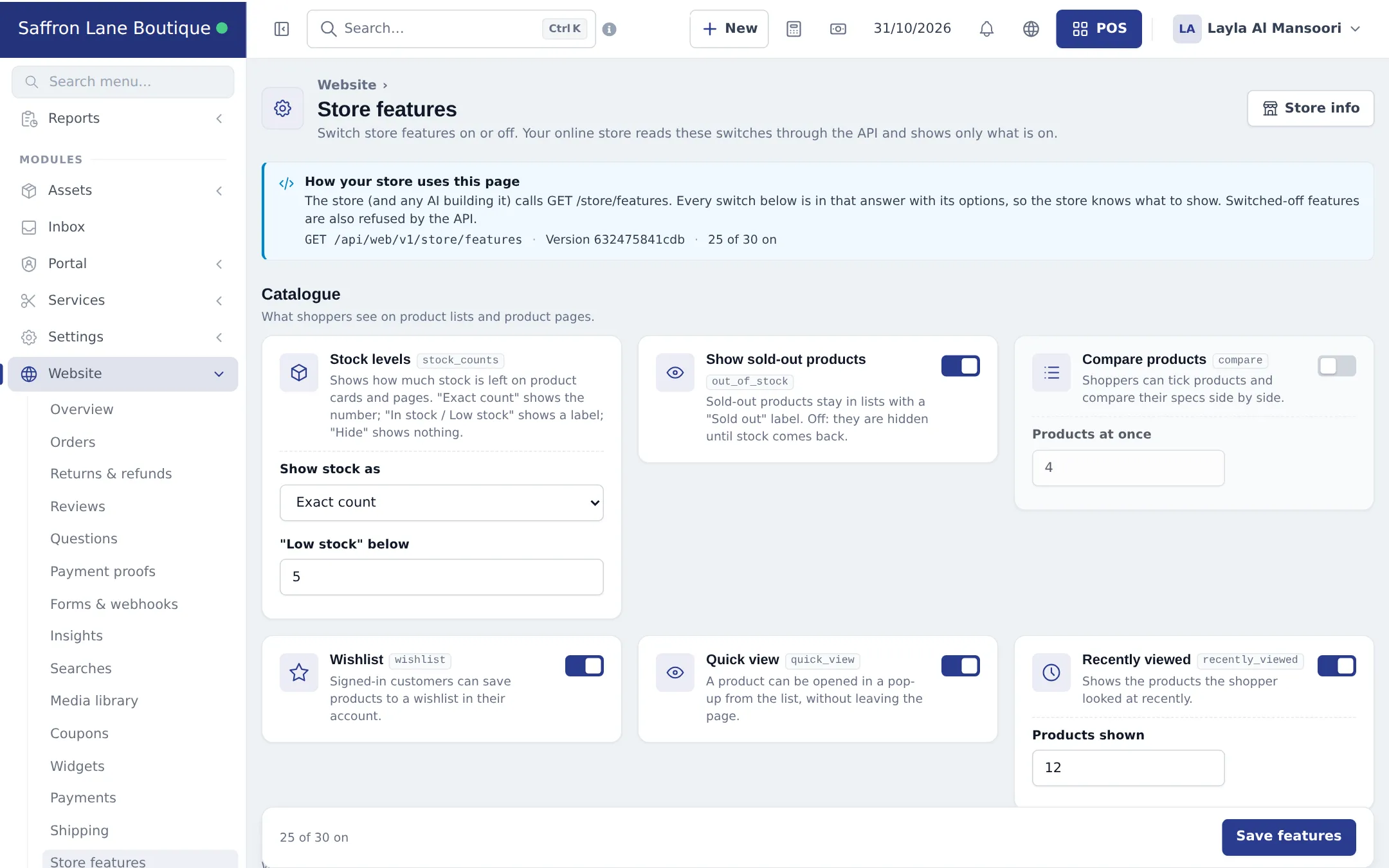Open the Store info button

pyautogui.click(x=1311, y=108)
